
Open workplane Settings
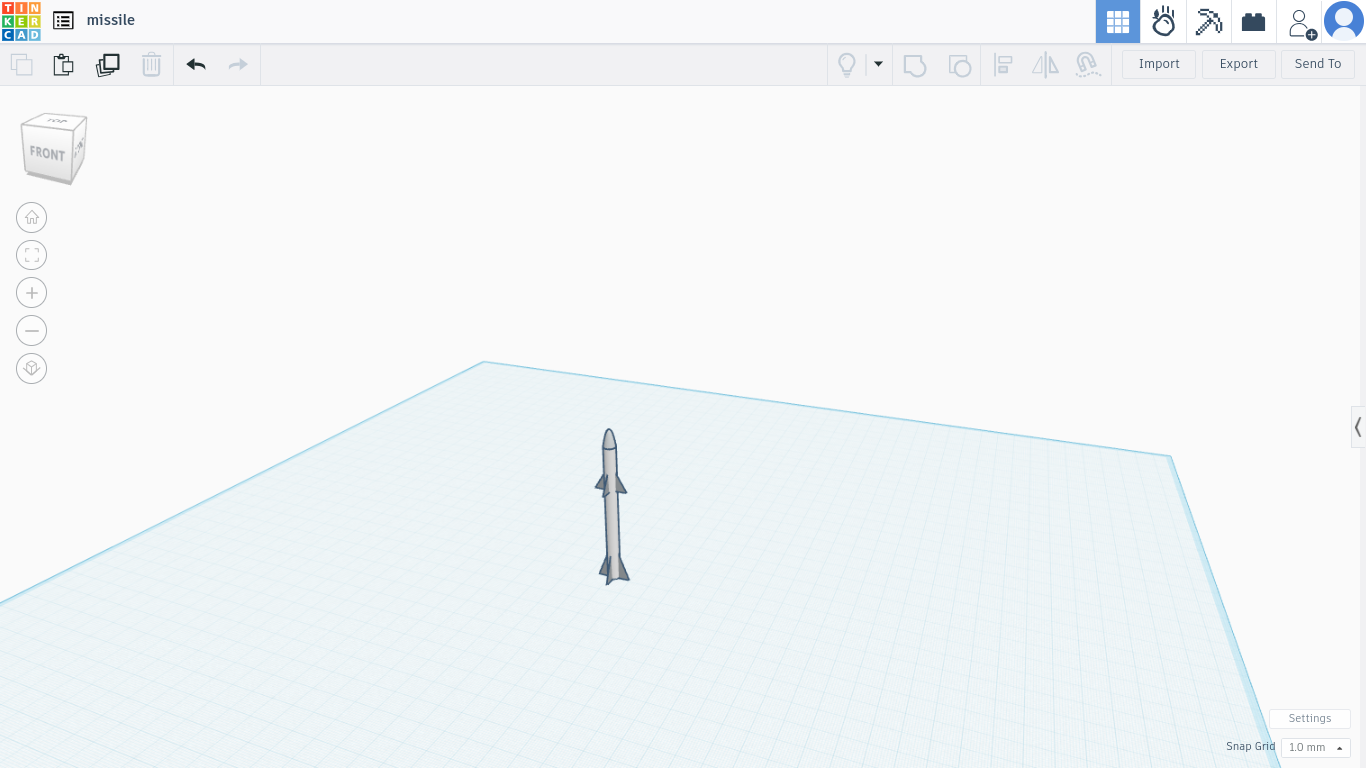(x=1310, y=718)
